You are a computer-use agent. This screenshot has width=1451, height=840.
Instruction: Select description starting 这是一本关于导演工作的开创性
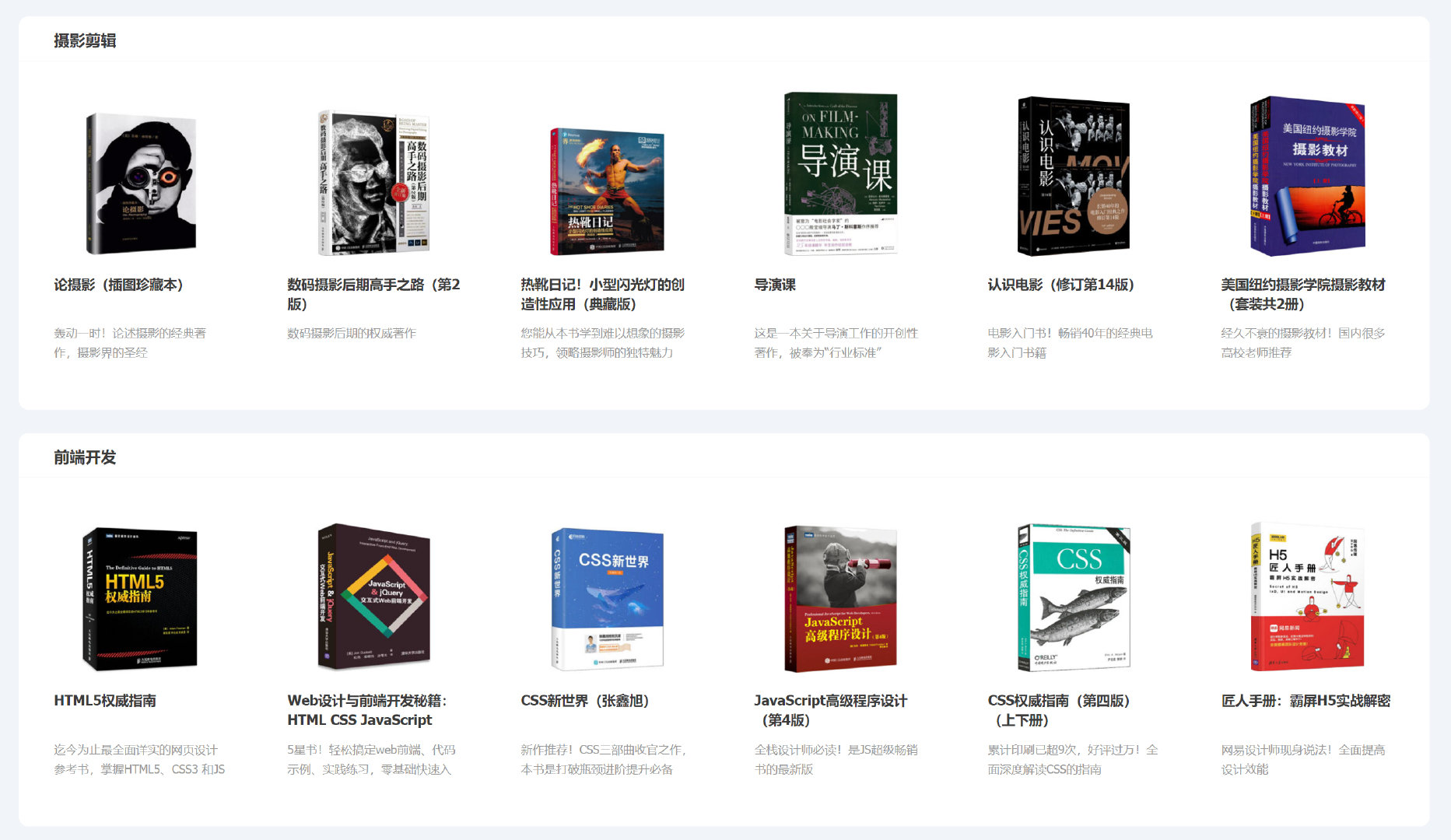[x=836, y=343]
